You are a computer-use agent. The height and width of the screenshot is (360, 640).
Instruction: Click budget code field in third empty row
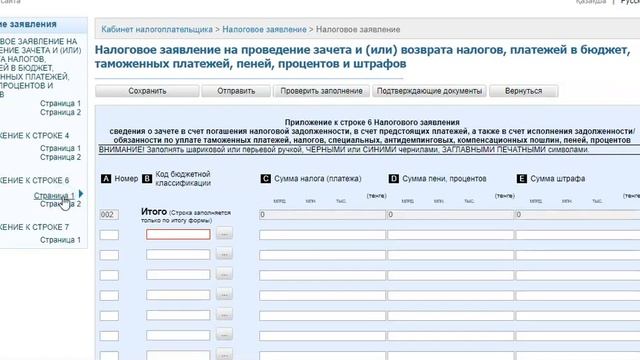178,275
